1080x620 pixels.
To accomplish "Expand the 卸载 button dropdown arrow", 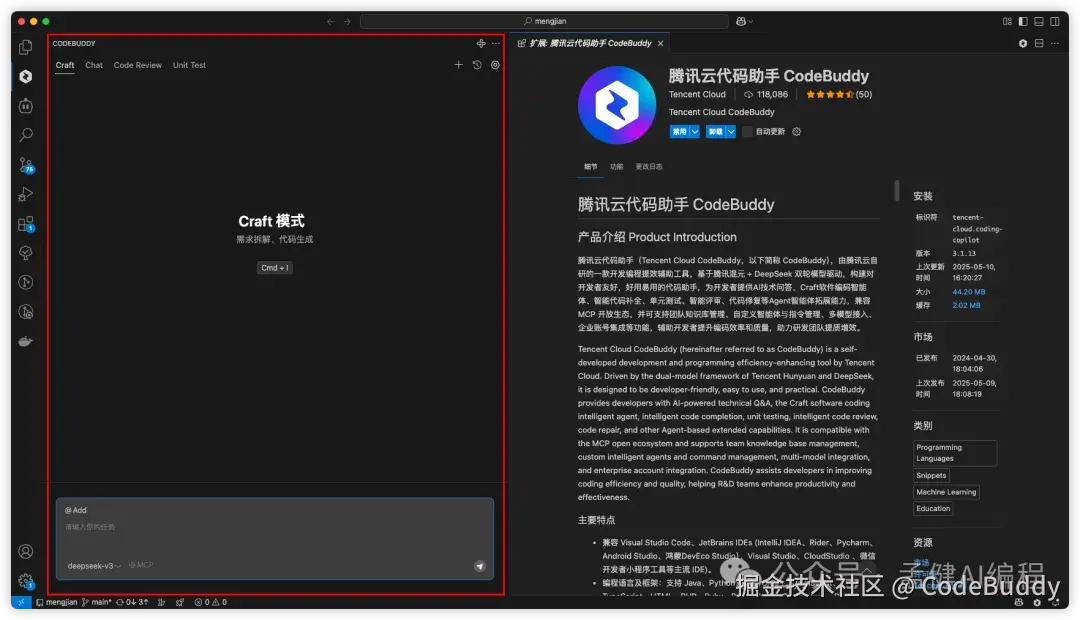I will [731, 131].
